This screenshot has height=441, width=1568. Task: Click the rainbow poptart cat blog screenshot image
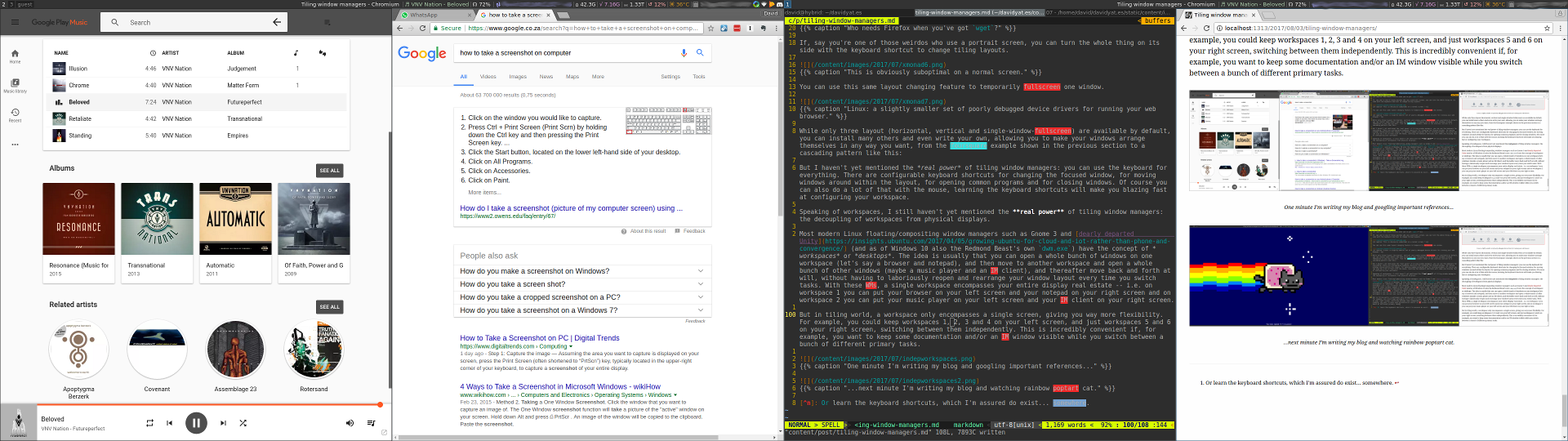tap(1369, 277)
